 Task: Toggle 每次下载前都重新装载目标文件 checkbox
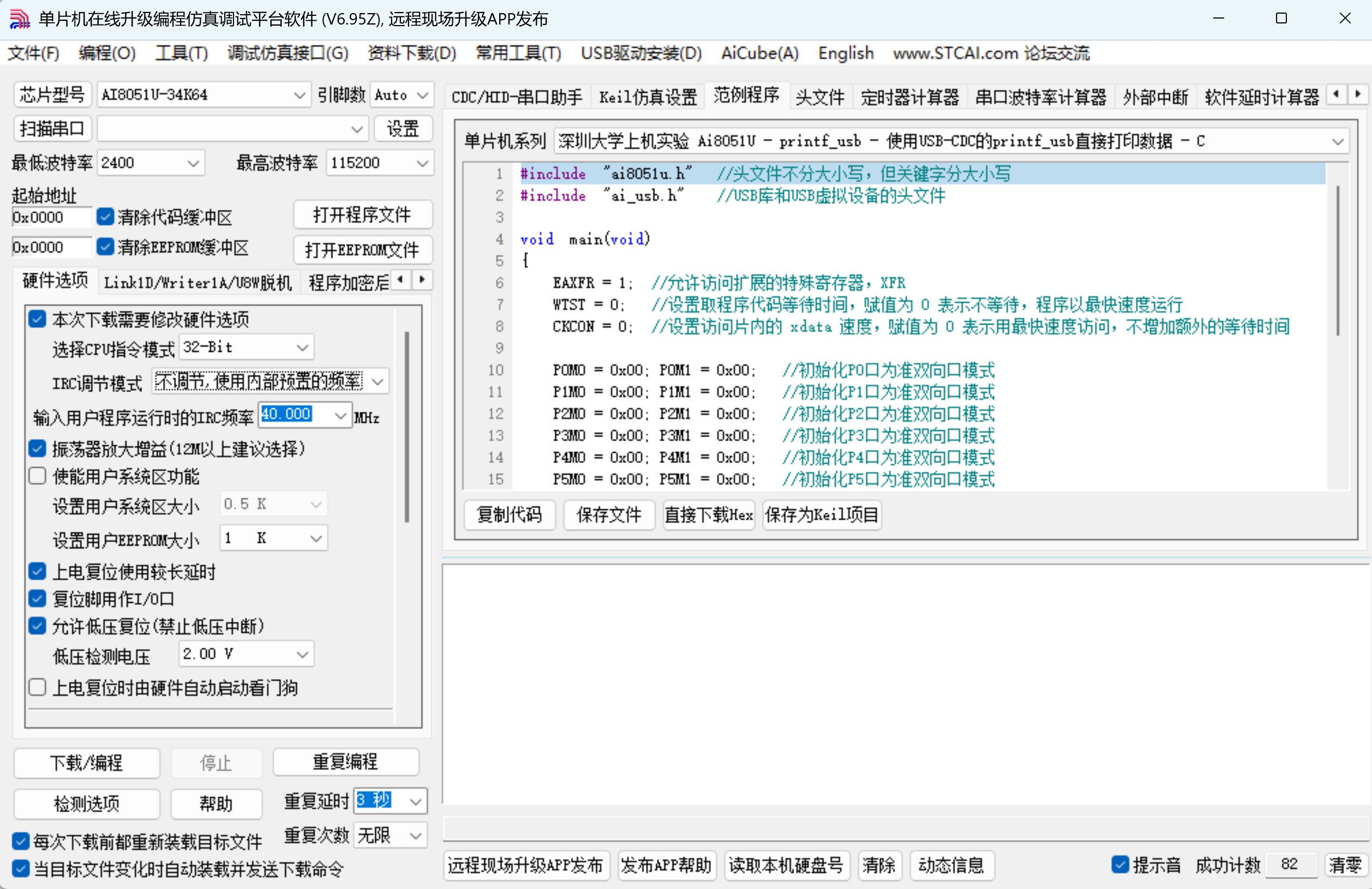(21, 842)
